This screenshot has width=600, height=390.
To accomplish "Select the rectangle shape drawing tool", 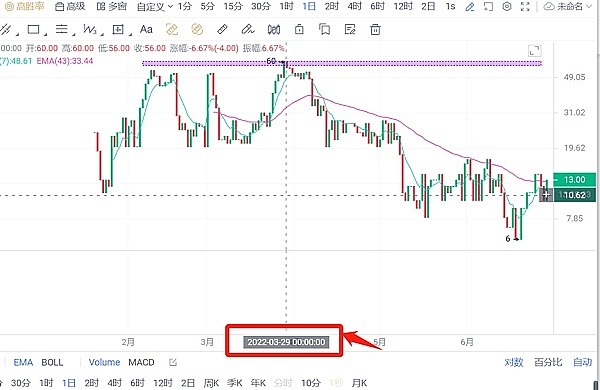I will pyautogui.click(x=34, y=29).
